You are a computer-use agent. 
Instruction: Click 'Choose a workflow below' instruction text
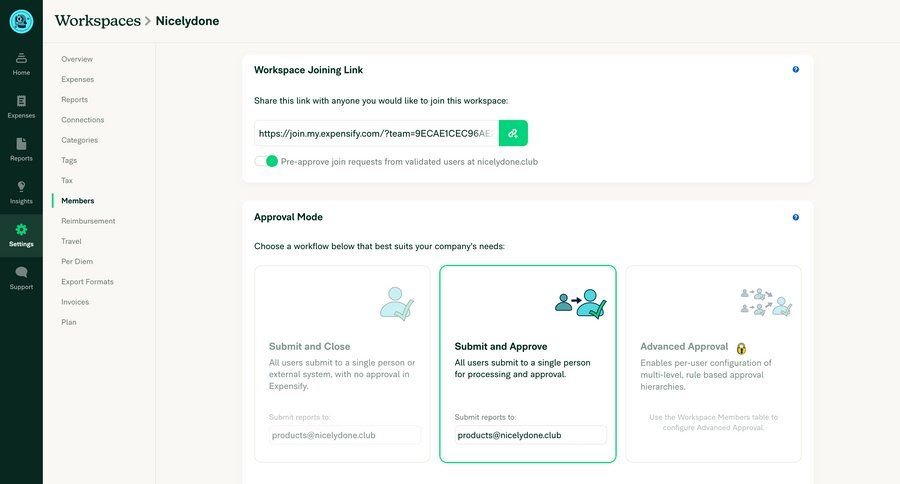[x=379, y=246]
